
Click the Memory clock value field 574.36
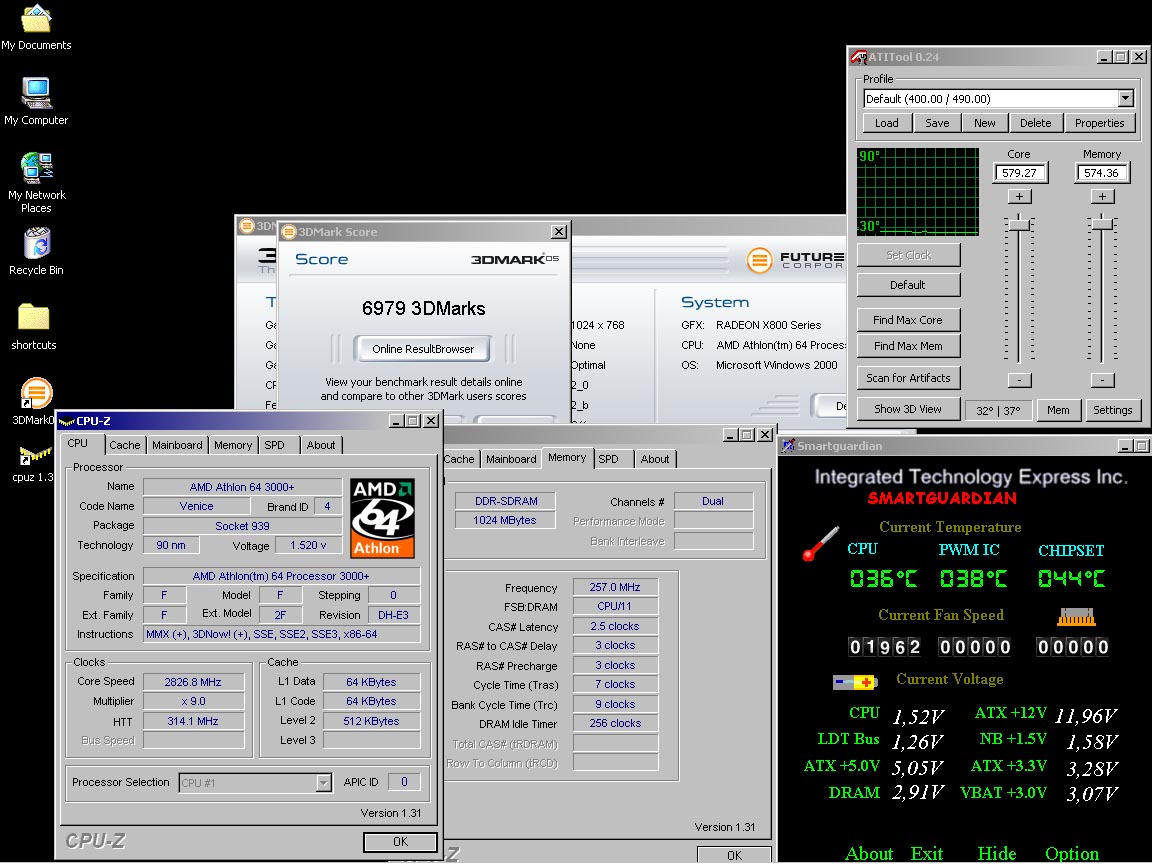point(1101,173)
